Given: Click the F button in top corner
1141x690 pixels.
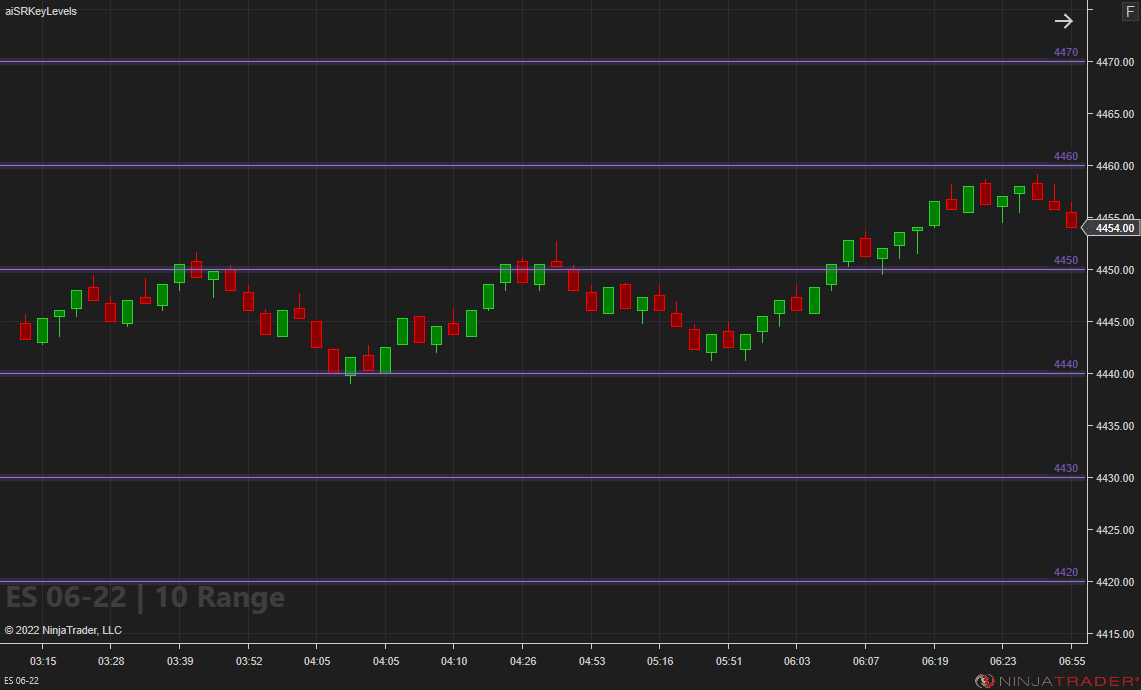Looking at the screenshot, I should click(x=1129, y=12).
